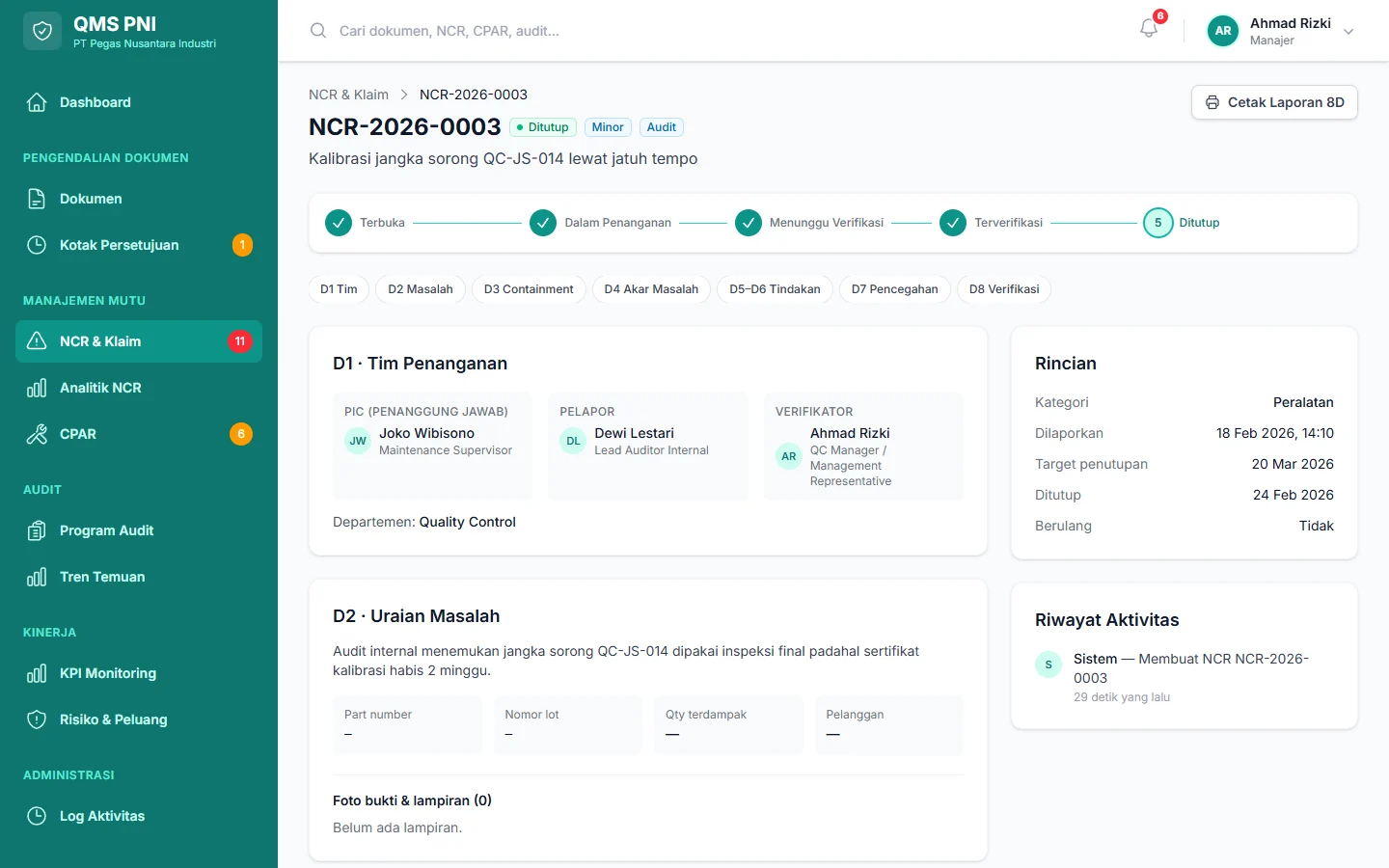Click the Ditutup status badge
Image resolution: width=1389 pixels, height=868 pixels.
pos(543,127)
